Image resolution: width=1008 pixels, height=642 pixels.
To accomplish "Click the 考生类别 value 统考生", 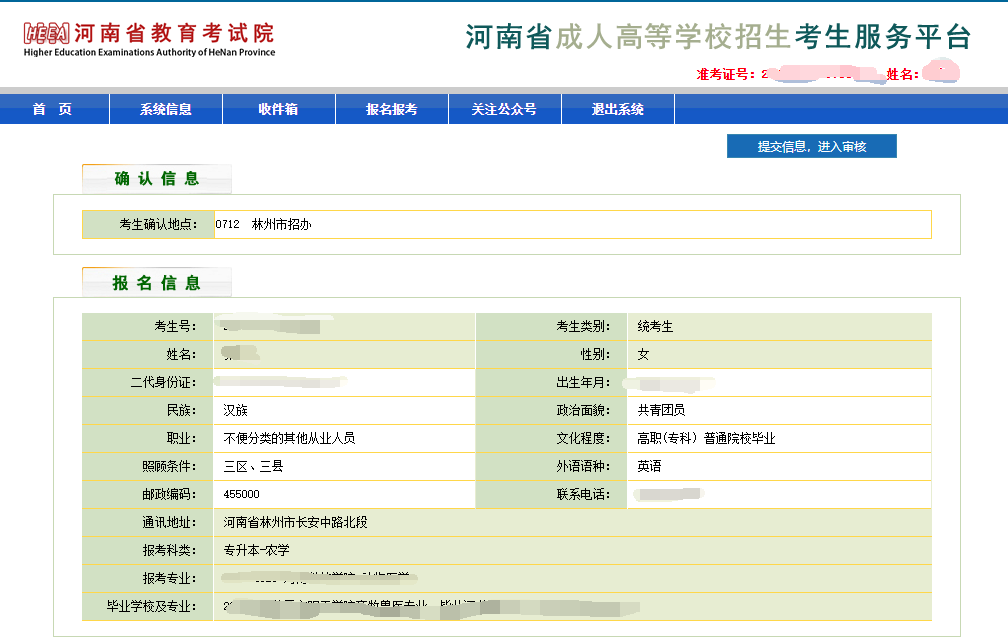I will pyautogui.click(x=655, y=326).
